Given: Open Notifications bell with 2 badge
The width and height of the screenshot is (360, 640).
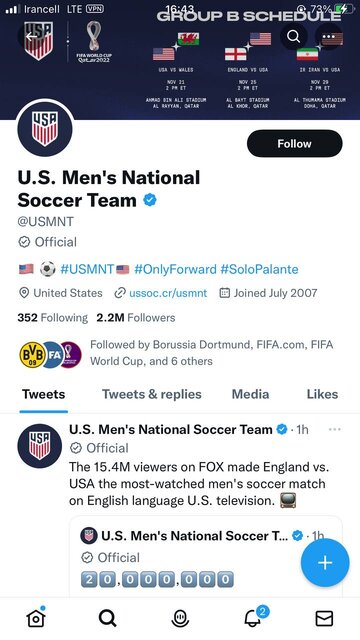Looking at the screenshot, I should [254, 618].
